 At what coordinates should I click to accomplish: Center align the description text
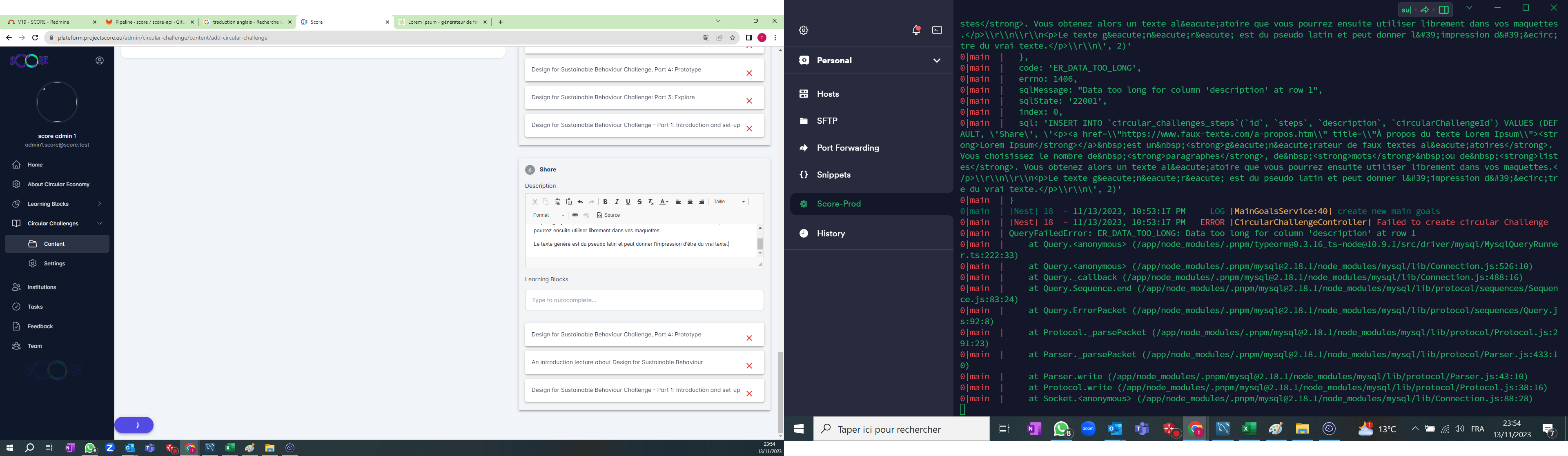[690, 202]
